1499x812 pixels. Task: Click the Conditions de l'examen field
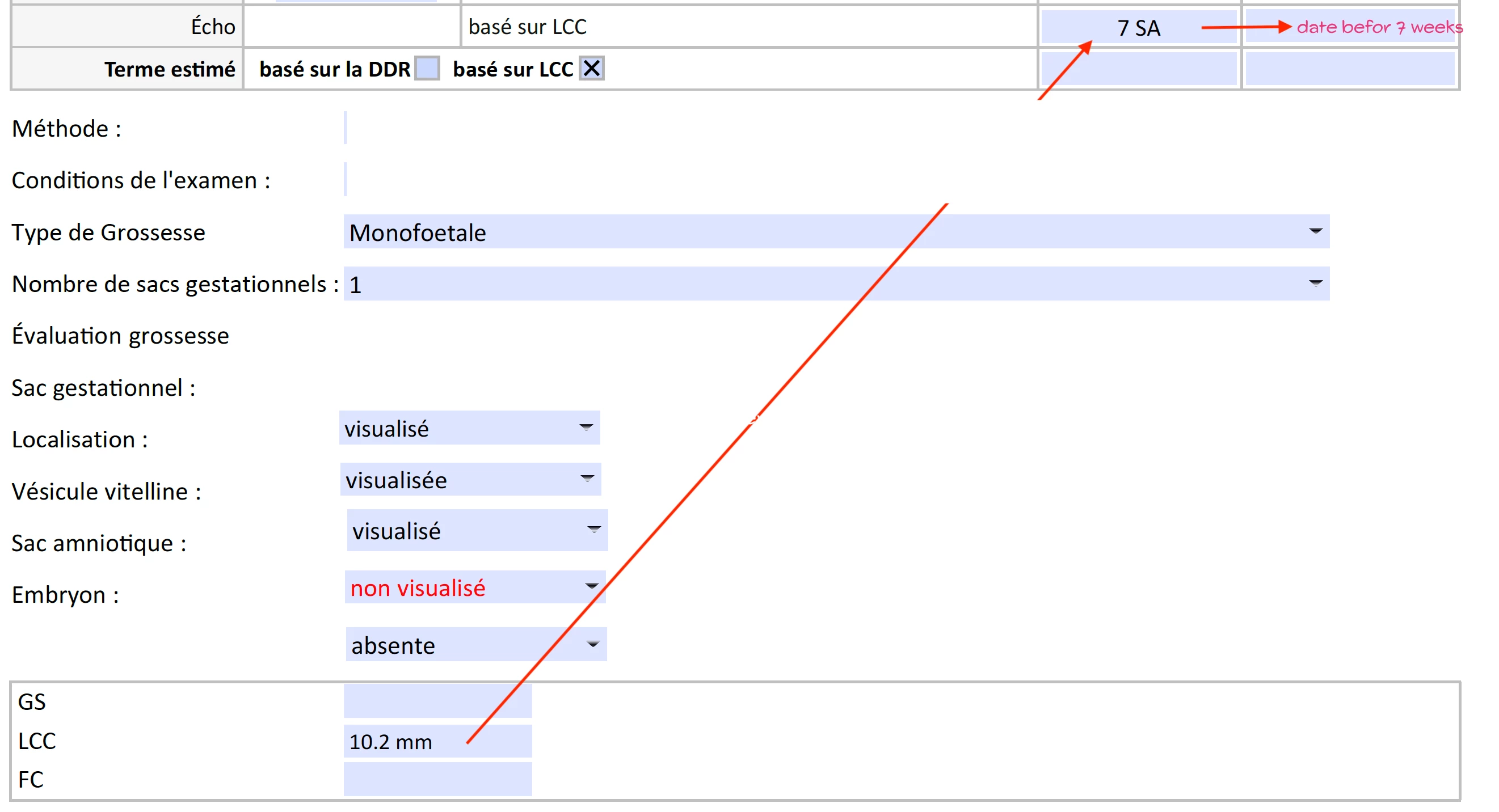(346, 180)
